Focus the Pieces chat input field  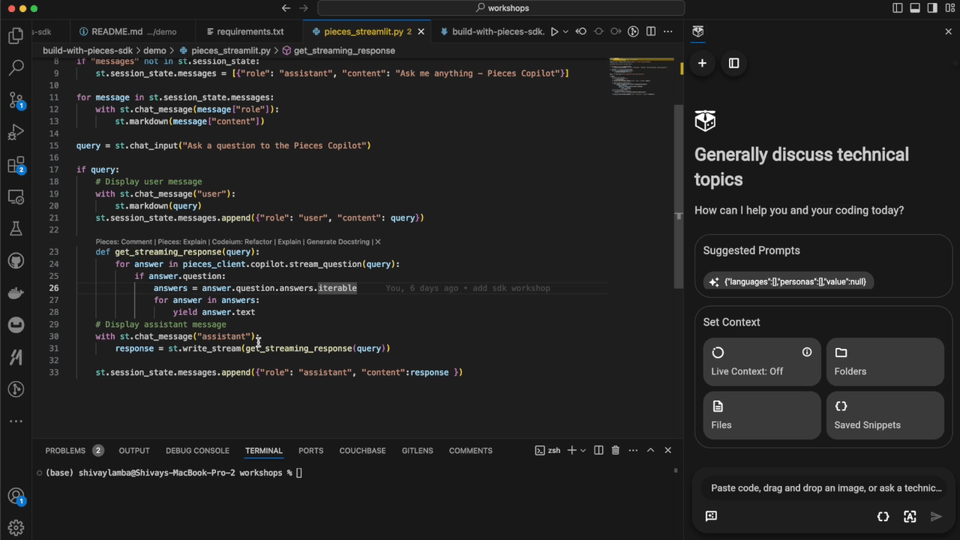(824, 488)
